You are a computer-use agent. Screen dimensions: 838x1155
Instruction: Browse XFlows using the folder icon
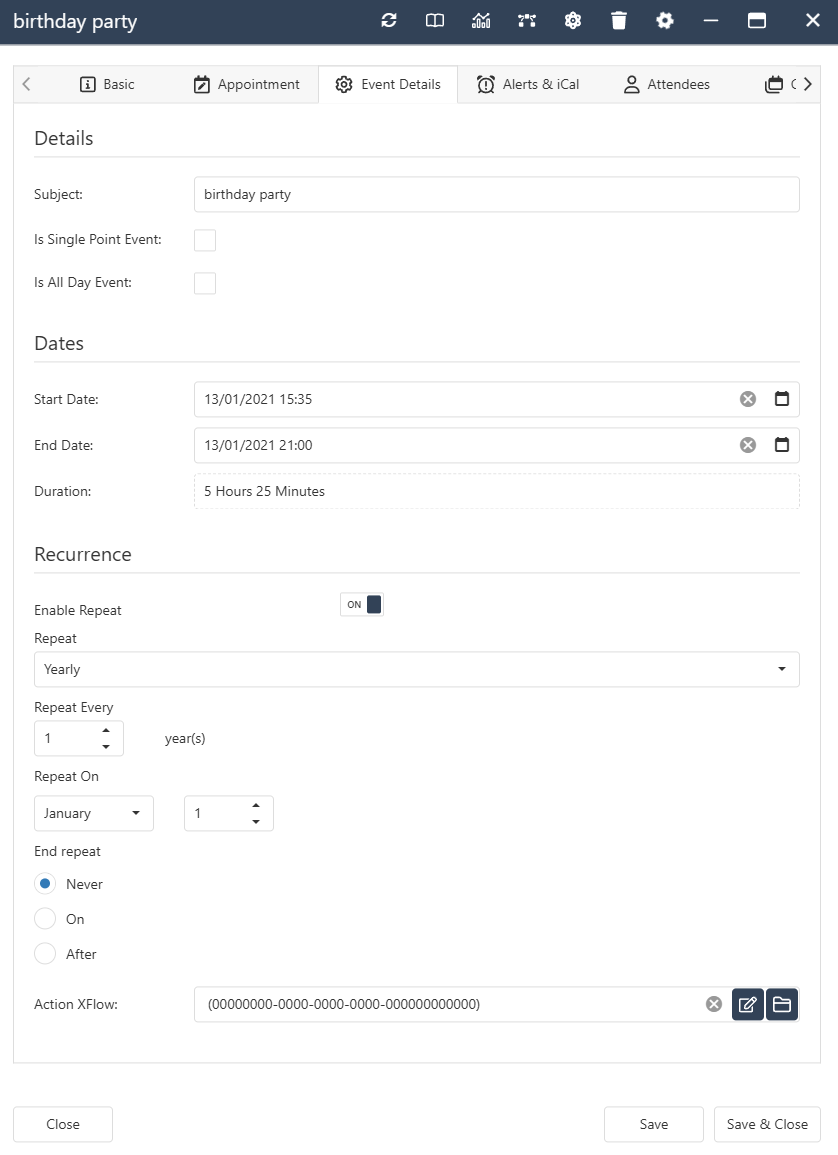tap(781, 1004)
